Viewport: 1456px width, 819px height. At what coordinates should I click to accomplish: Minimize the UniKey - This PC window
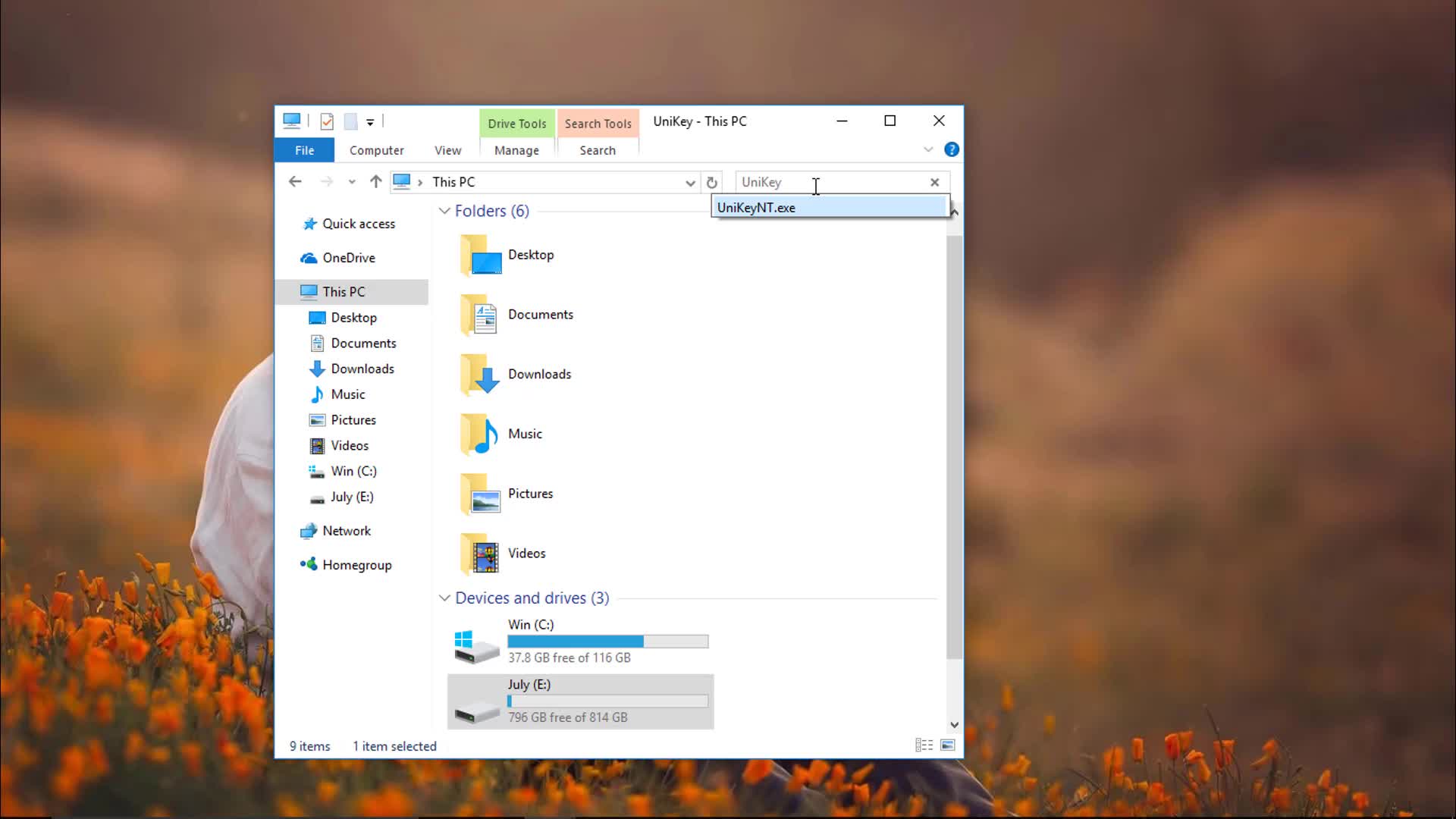[842, 121]
